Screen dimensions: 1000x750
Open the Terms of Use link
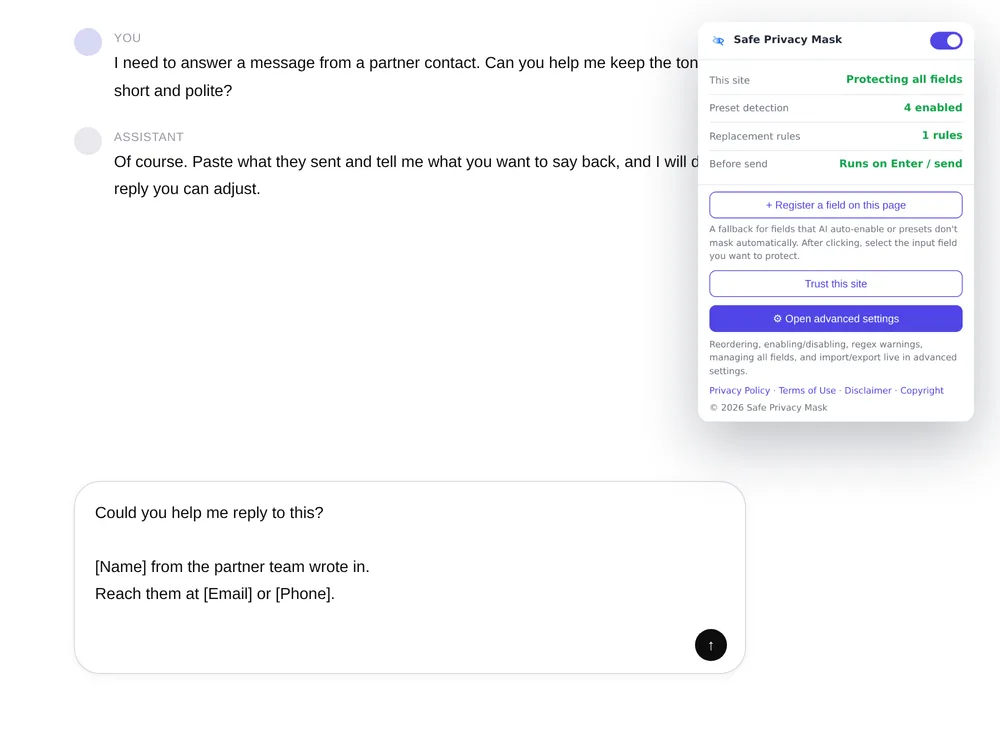807,390
